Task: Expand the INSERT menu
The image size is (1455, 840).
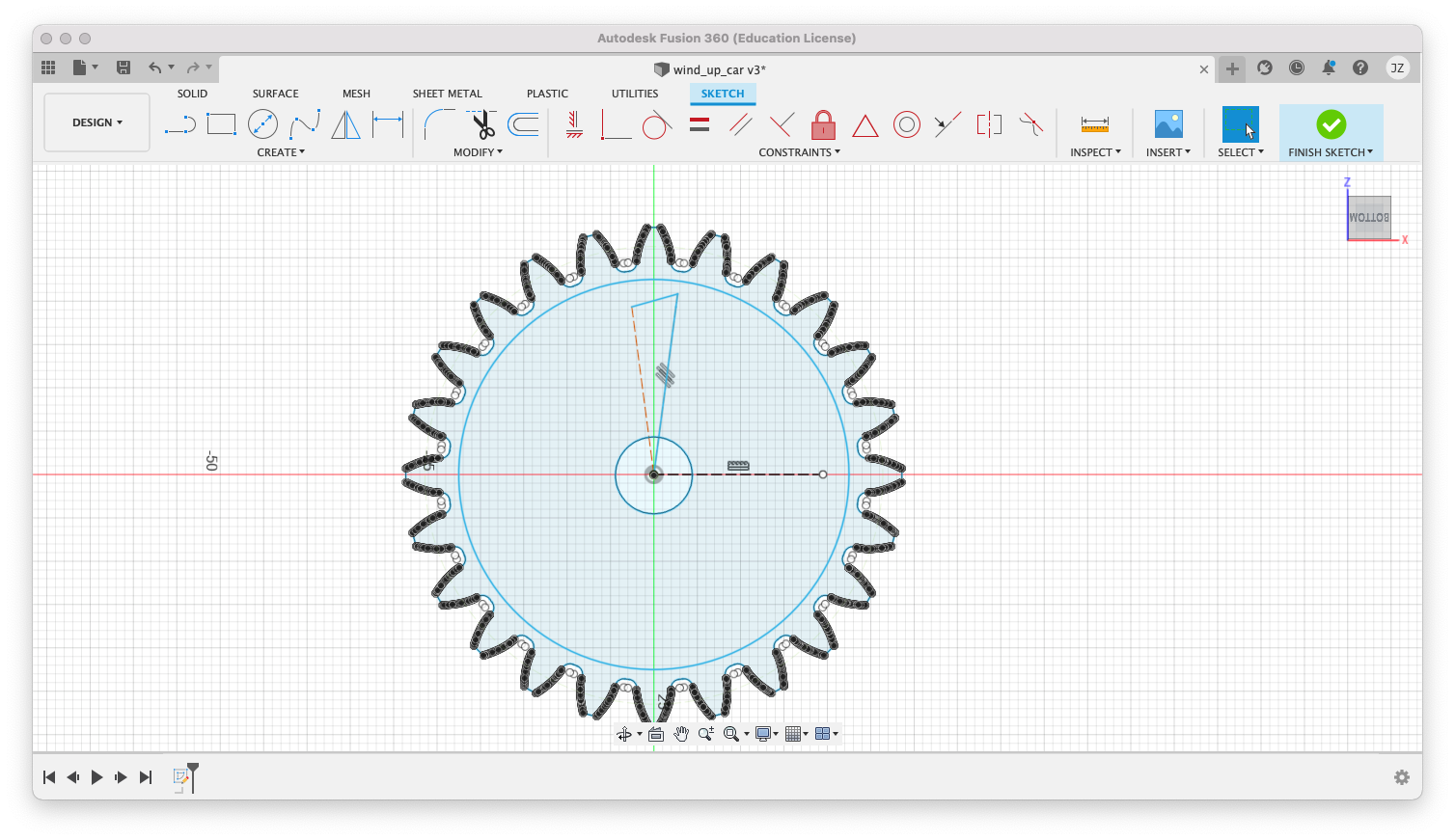Action: 1168,152
